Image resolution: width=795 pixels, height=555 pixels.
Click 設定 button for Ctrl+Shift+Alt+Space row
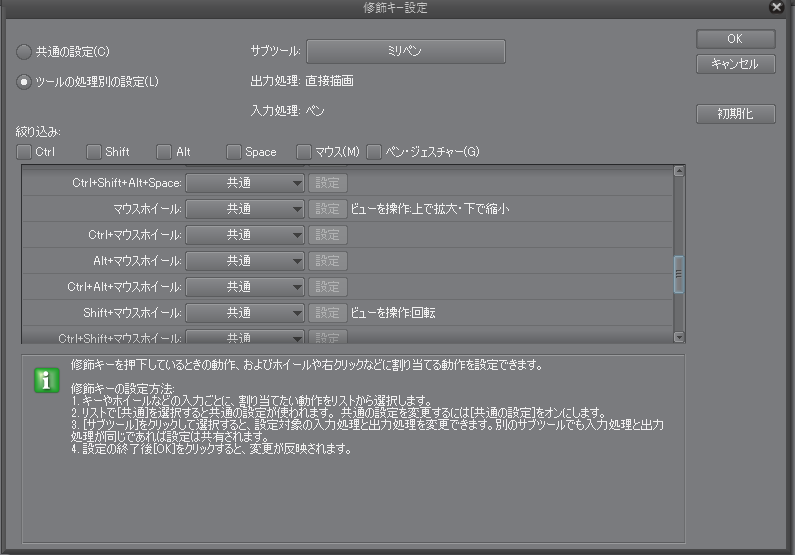(x=328, y=183)
